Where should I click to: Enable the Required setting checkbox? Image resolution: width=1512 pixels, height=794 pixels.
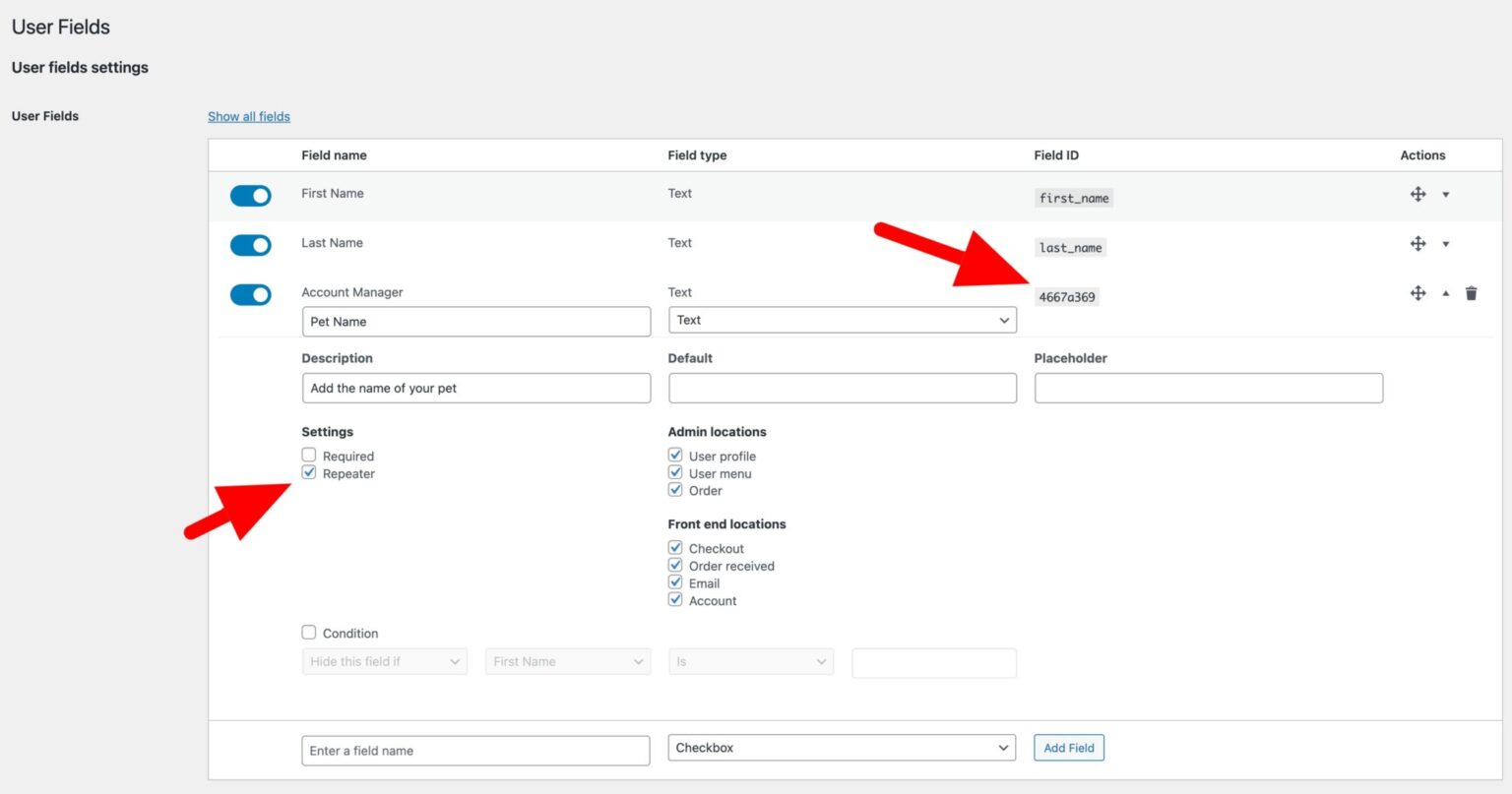coord(309,455)
